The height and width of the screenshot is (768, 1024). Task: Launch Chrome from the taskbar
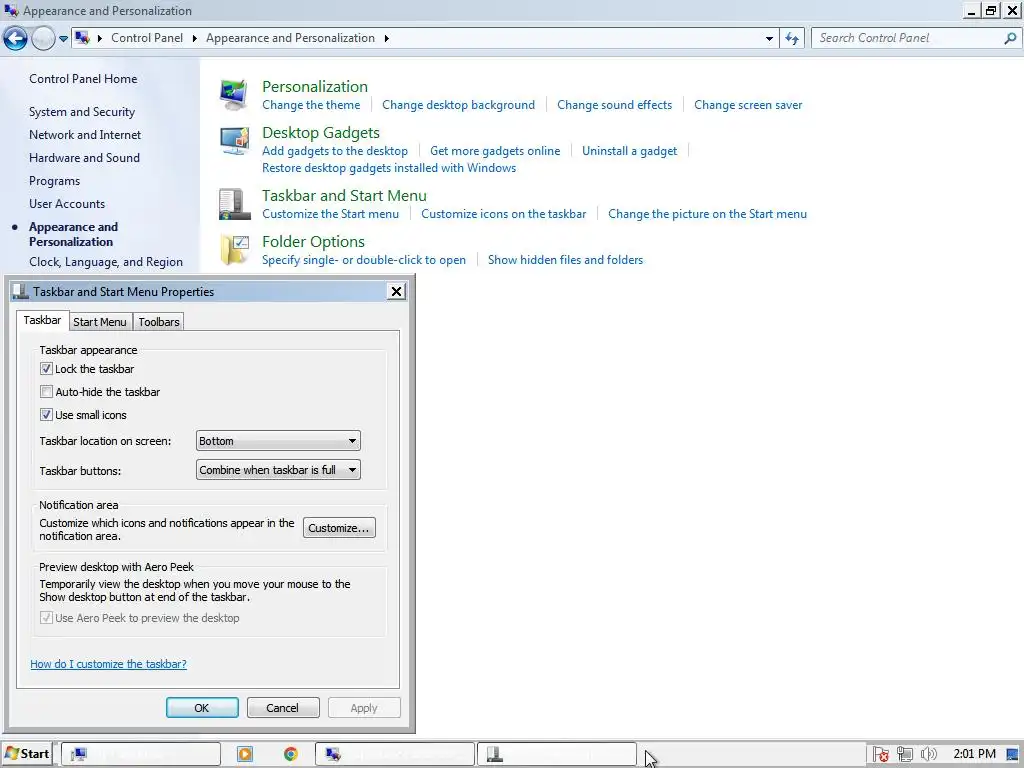(291, 754)
